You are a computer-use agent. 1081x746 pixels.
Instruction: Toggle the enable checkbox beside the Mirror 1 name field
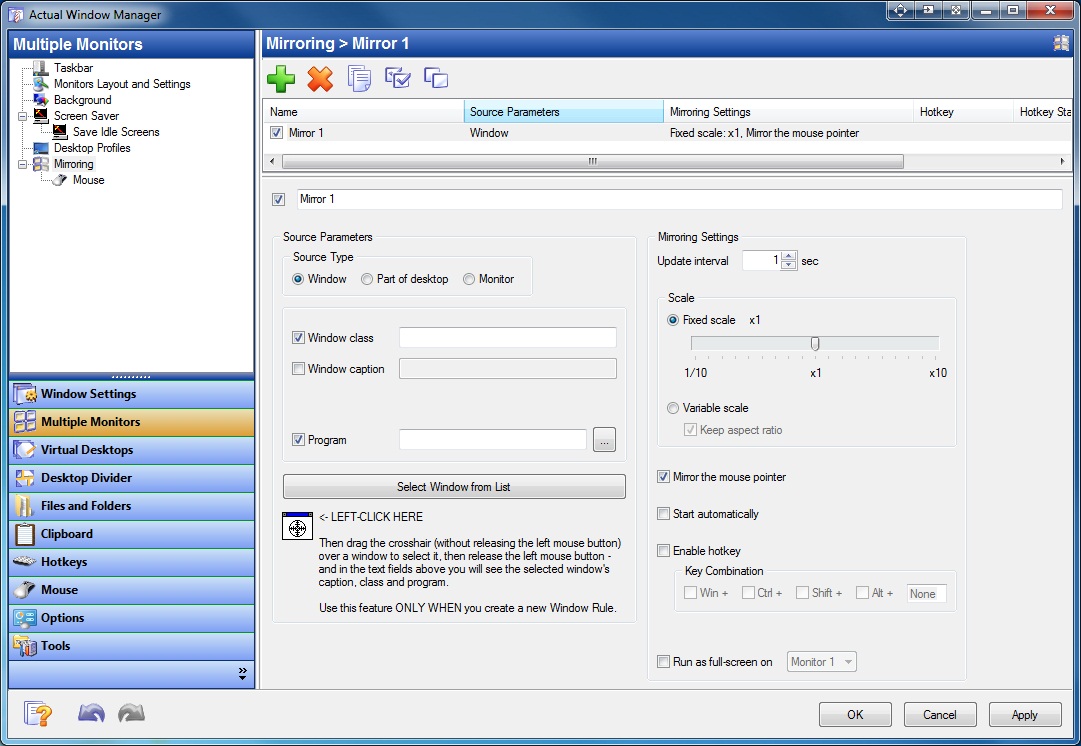click(279, 199)
